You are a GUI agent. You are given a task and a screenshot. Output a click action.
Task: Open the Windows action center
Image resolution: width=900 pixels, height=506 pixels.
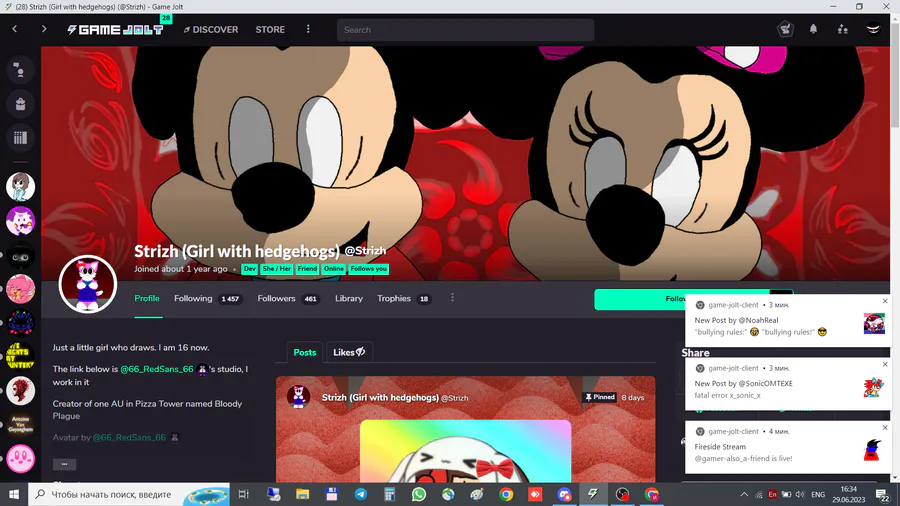click(x=883, y=494)
